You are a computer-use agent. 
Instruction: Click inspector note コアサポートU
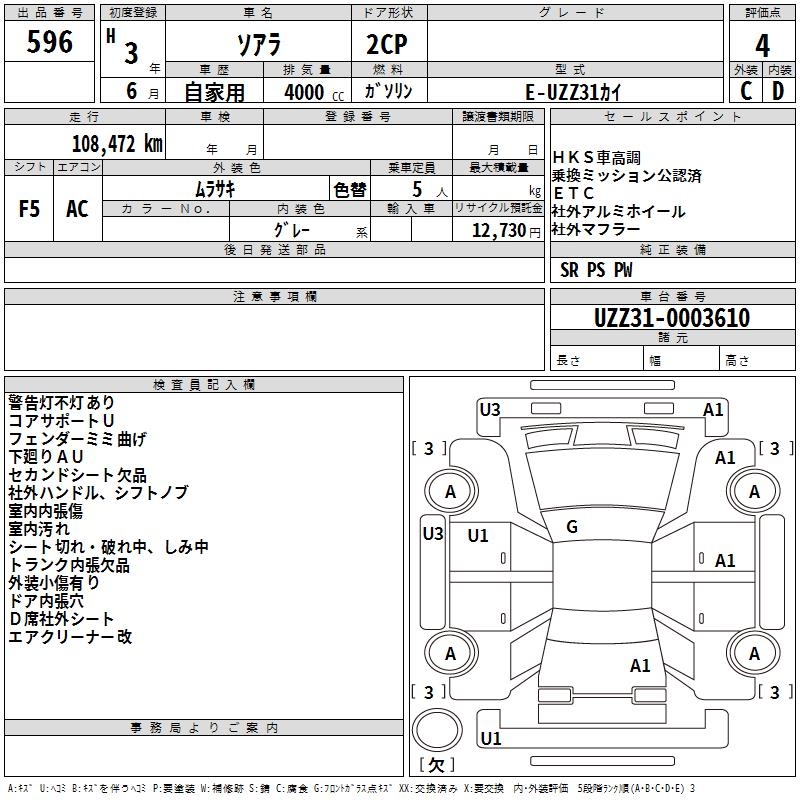(x=61, y=421)
